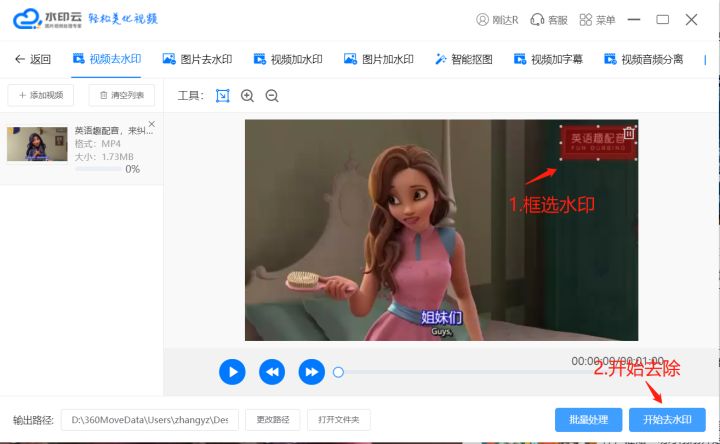The image size is (720, 444).
Task: Remove the video from list with X
Action: coord(152,124)
